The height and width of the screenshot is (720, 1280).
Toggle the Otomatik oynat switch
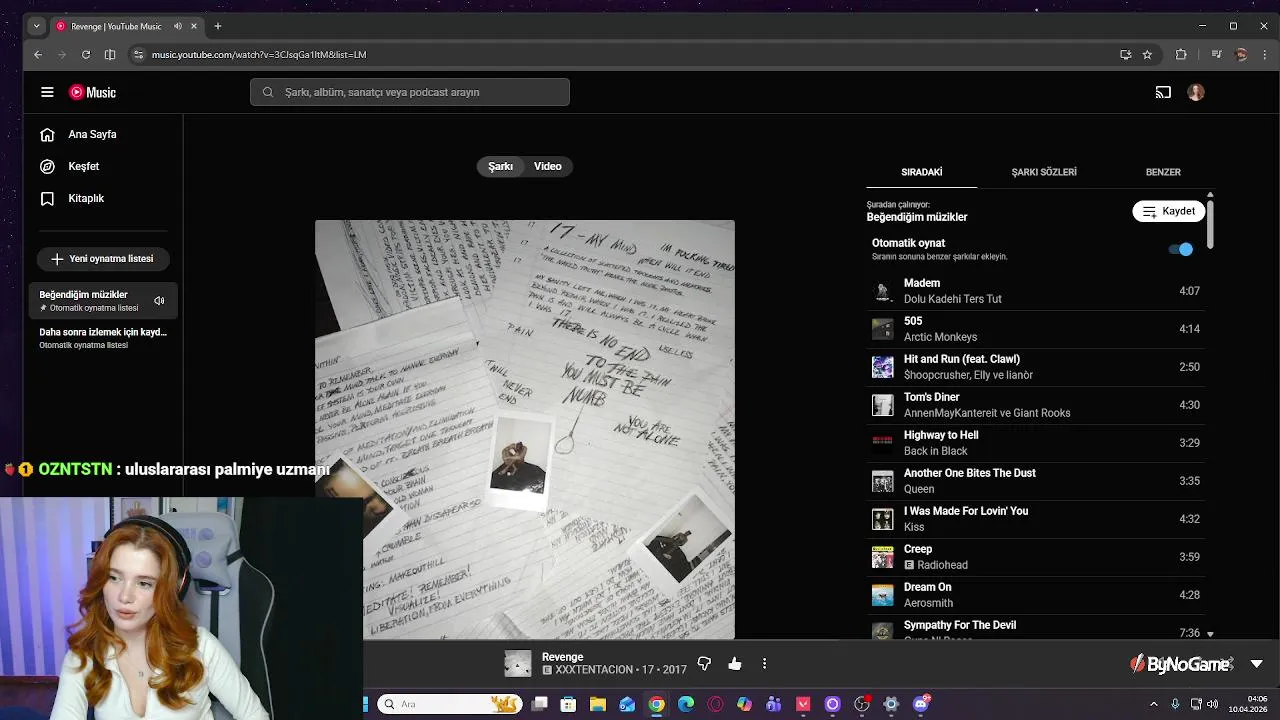tap(1181, 249)
